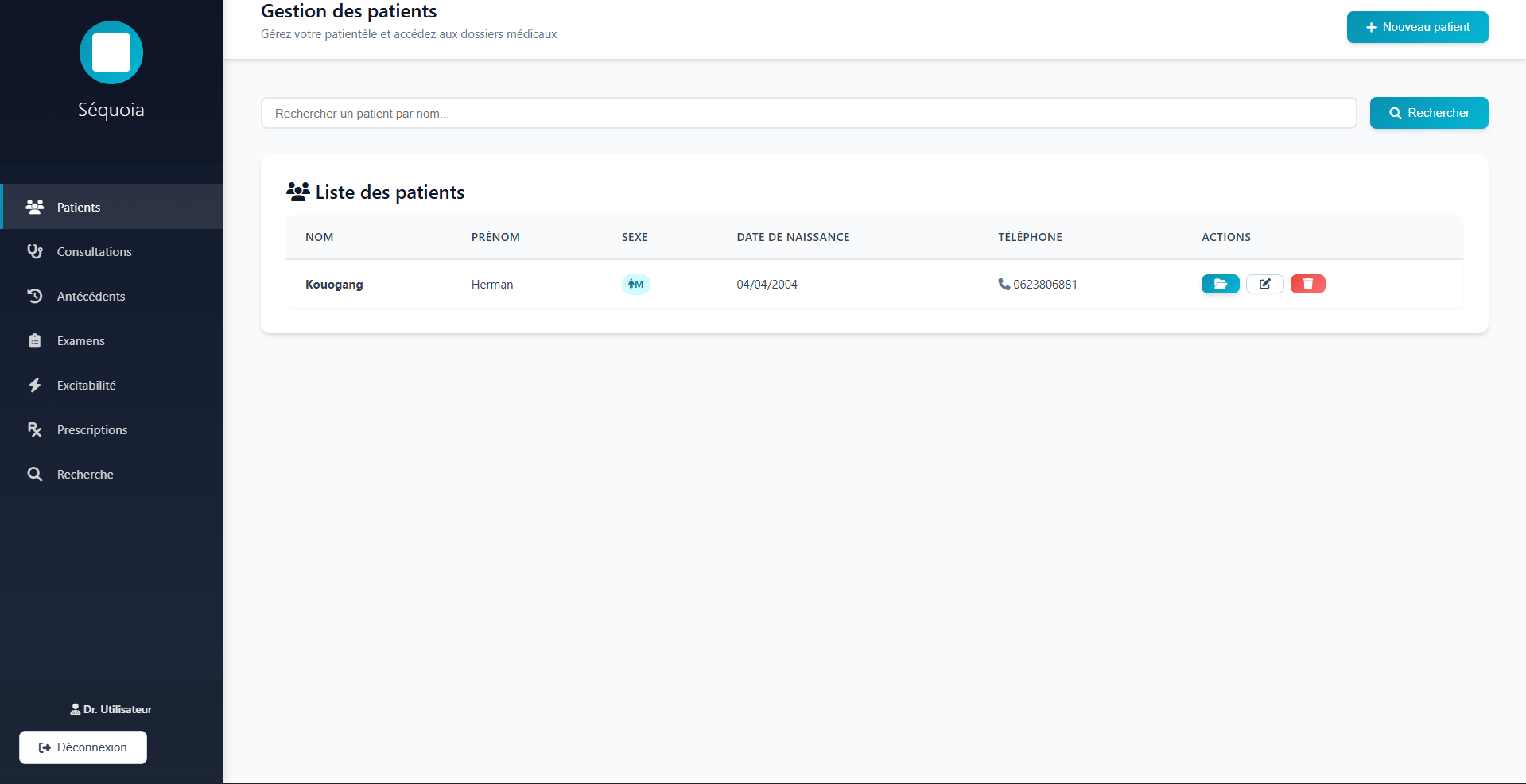Click the Antécédents history icon
This screenshot has height=784, width=1526.
[x=35, y=296]
